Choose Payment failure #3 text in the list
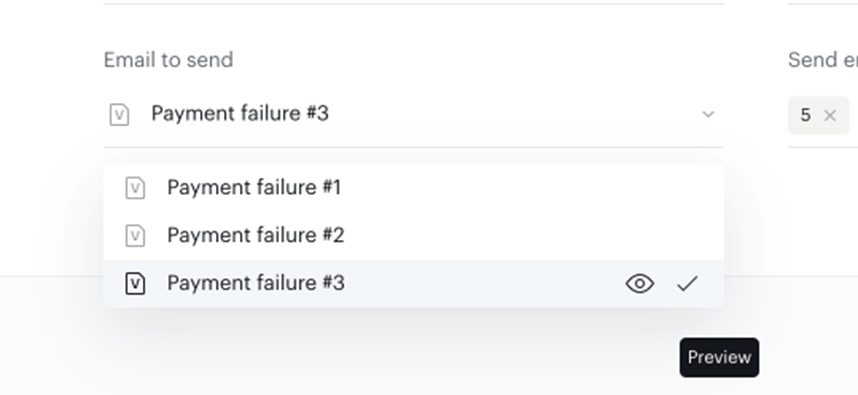 point(256,283)
